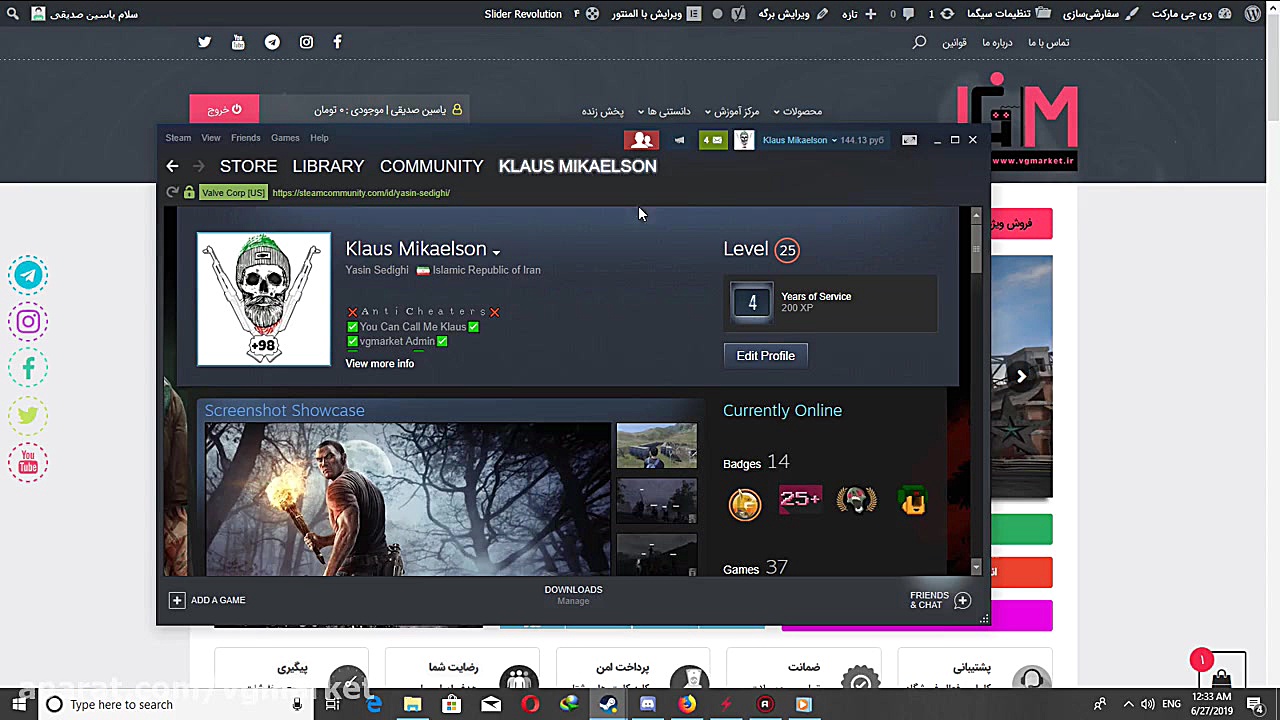Click the Edit Profile button

[766, 356]
